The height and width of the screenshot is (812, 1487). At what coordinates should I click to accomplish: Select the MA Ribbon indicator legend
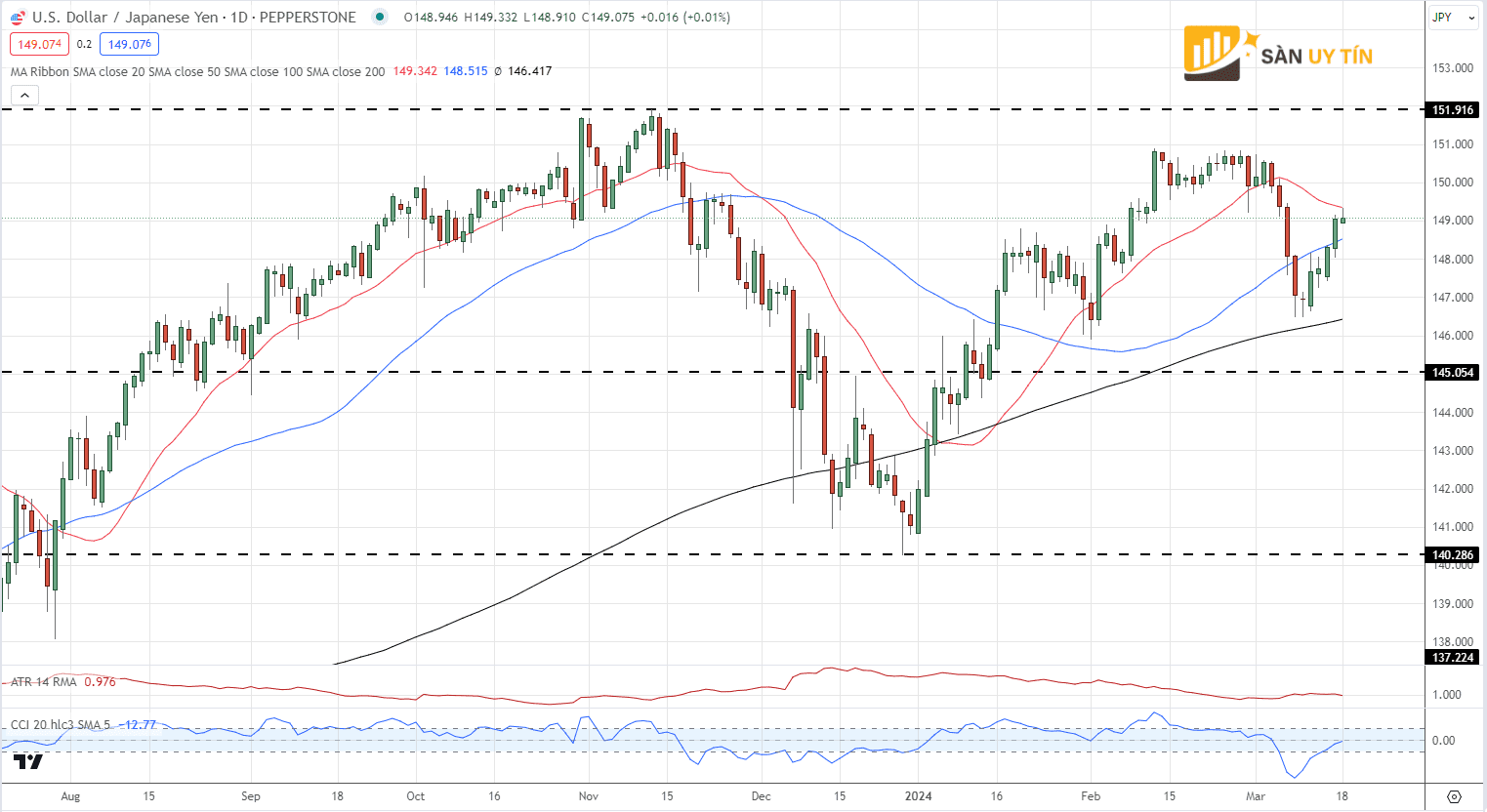[197, 71]
